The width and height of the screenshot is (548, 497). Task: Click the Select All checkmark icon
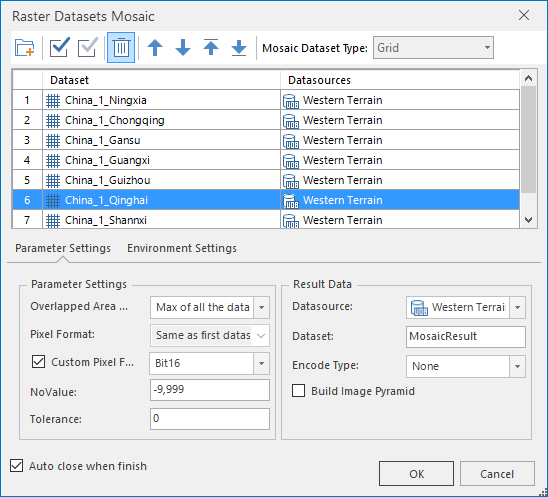point(59,48)
